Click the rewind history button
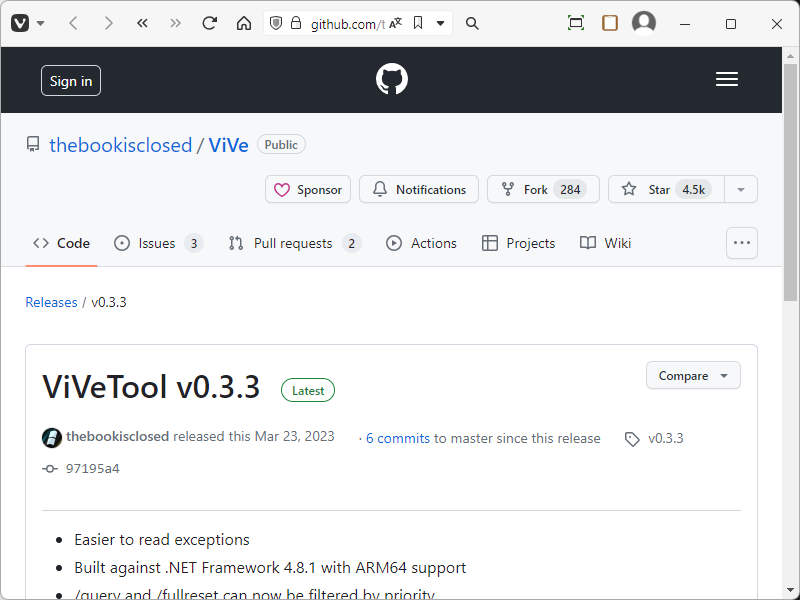 142,23
